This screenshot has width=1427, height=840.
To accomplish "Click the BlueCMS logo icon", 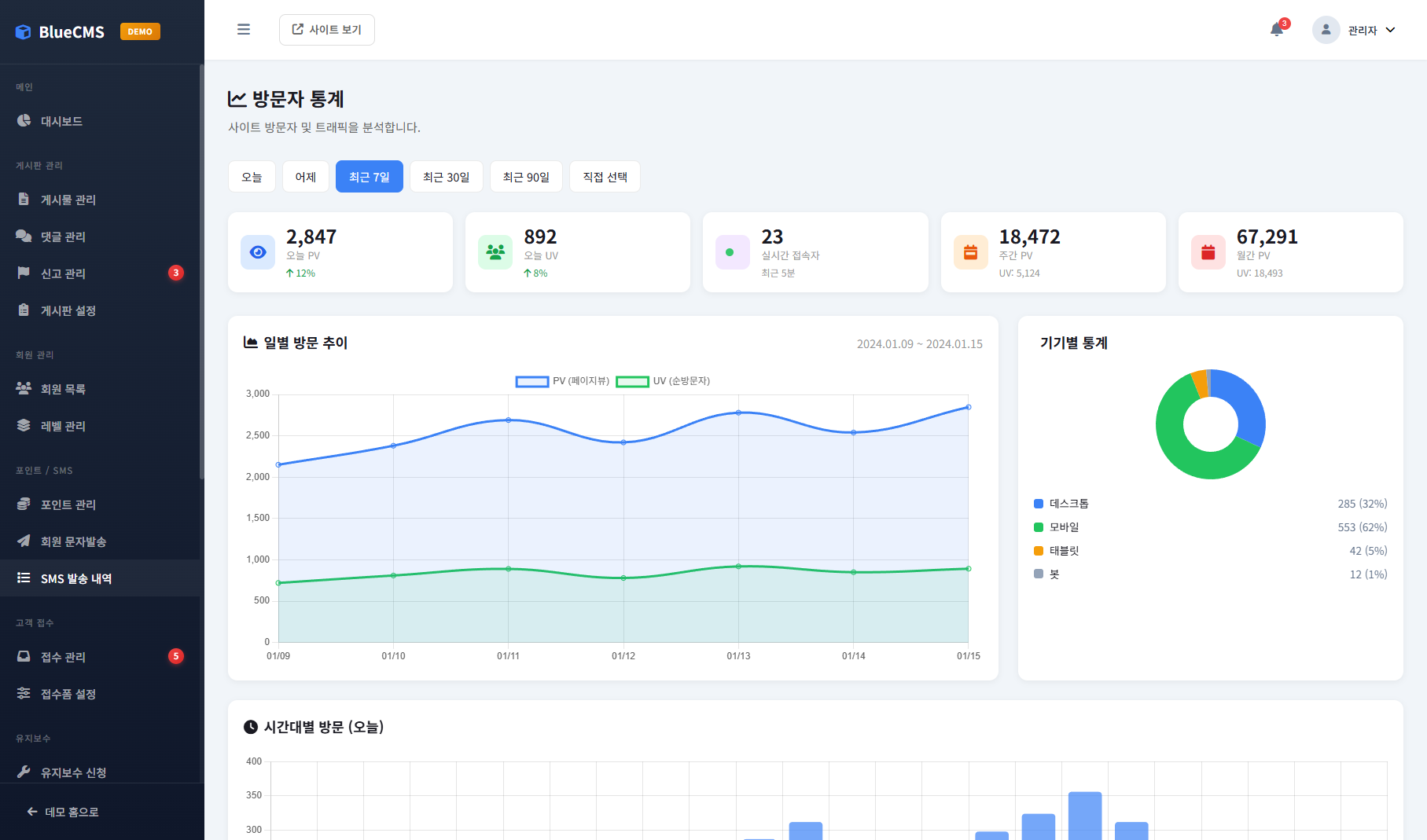I will click(x=24, y=32).
